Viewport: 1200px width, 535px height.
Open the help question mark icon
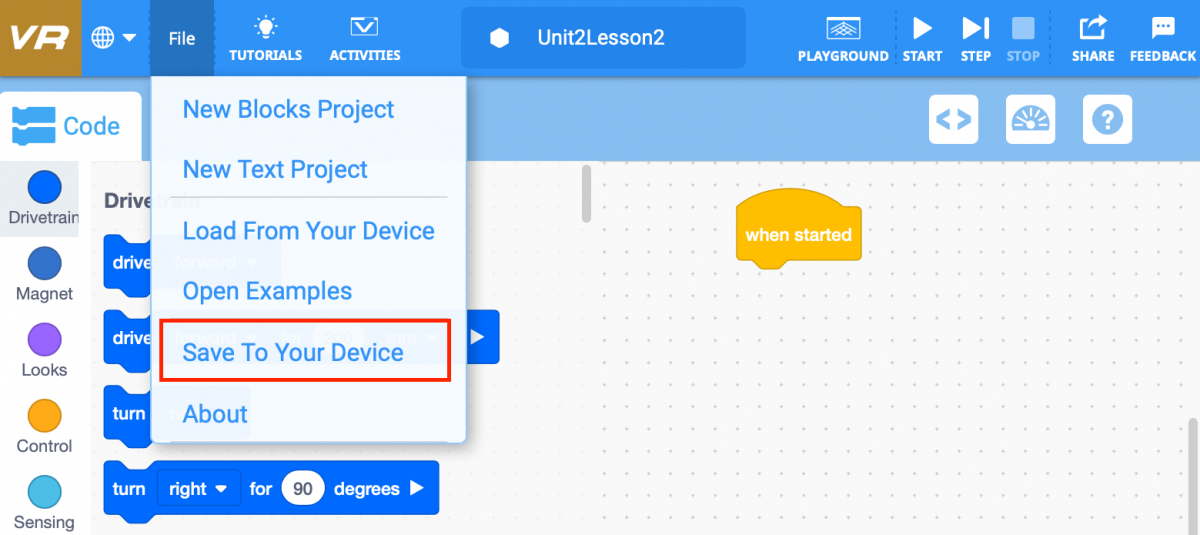click(1107, 120)
